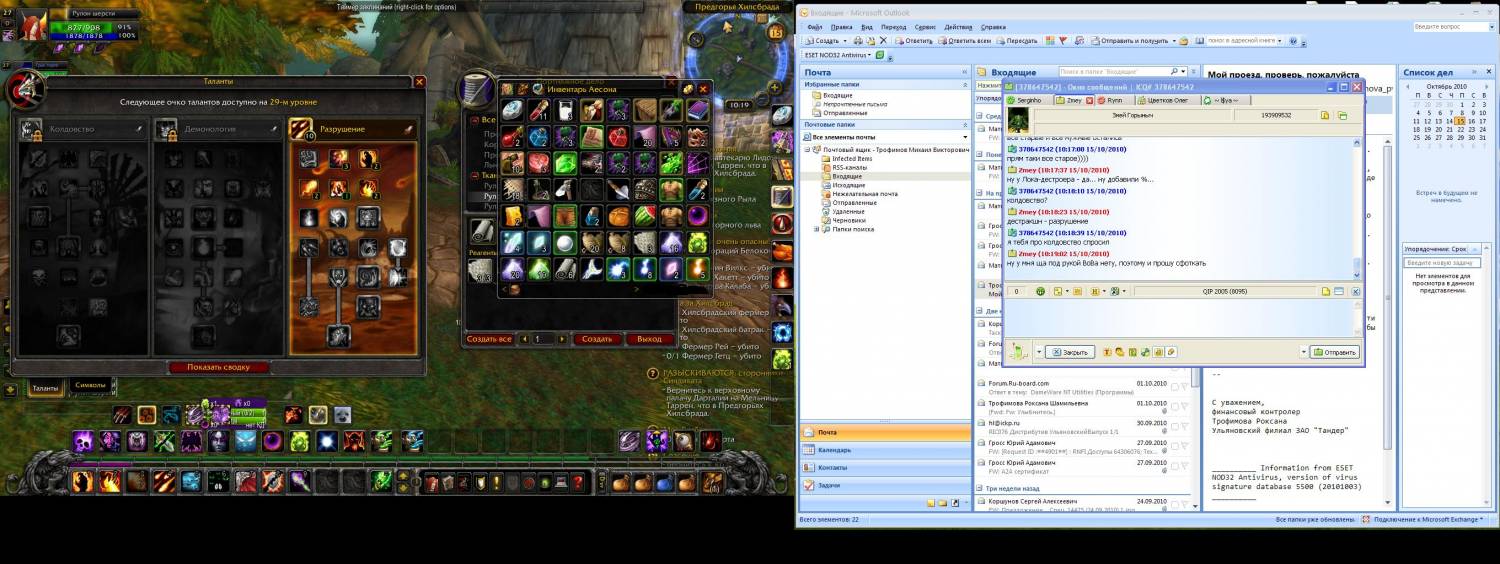Close the Zmey chat tab red X

(1089, 101)
